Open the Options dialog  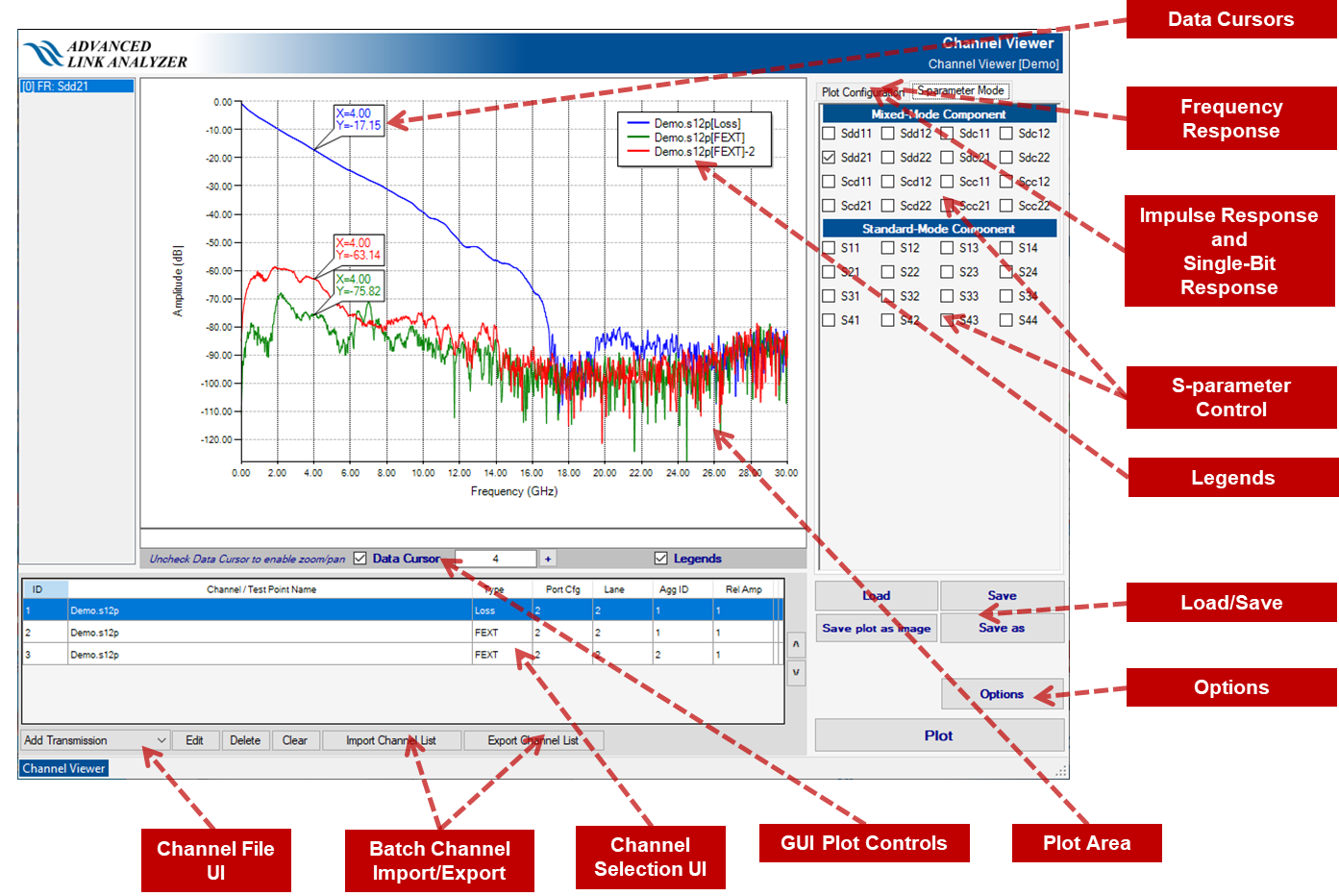1002,694
